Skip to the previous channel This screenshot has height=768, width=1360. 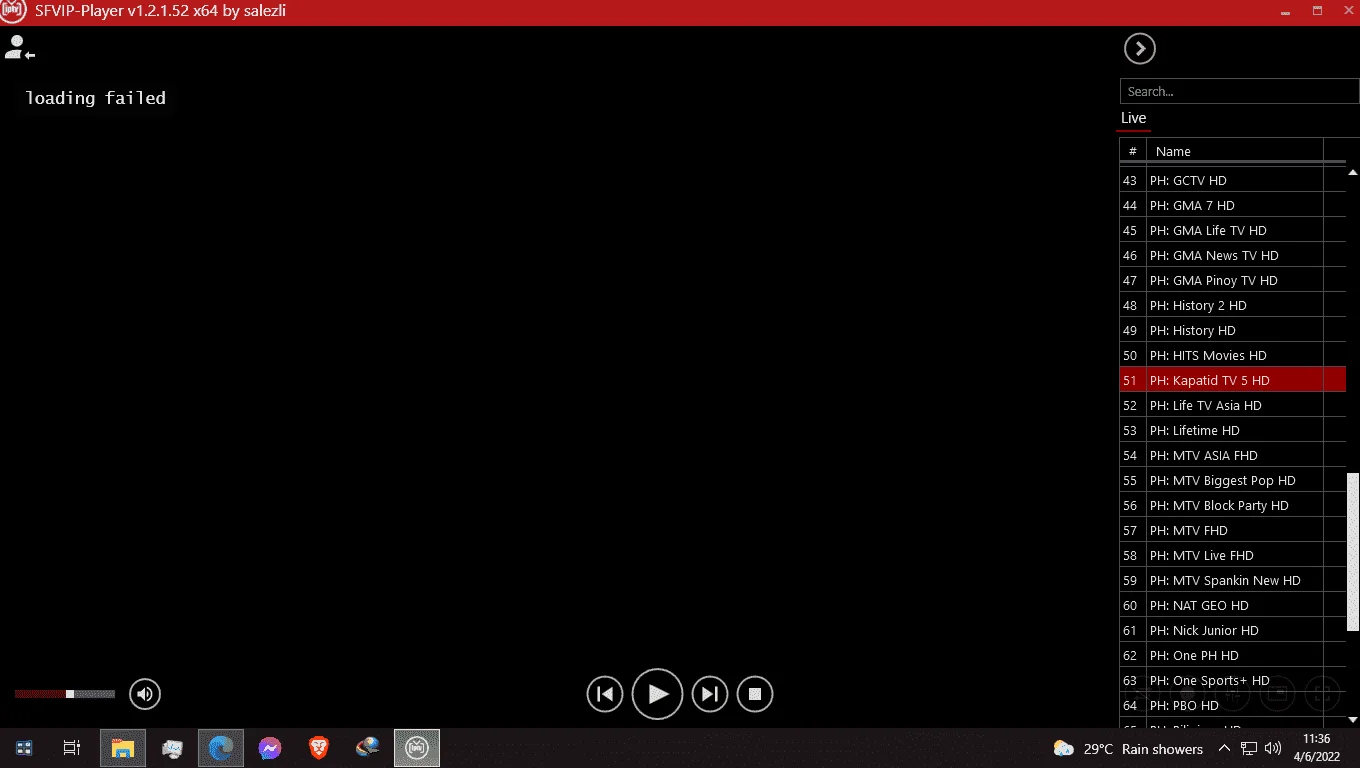click(x=604, y=694)
